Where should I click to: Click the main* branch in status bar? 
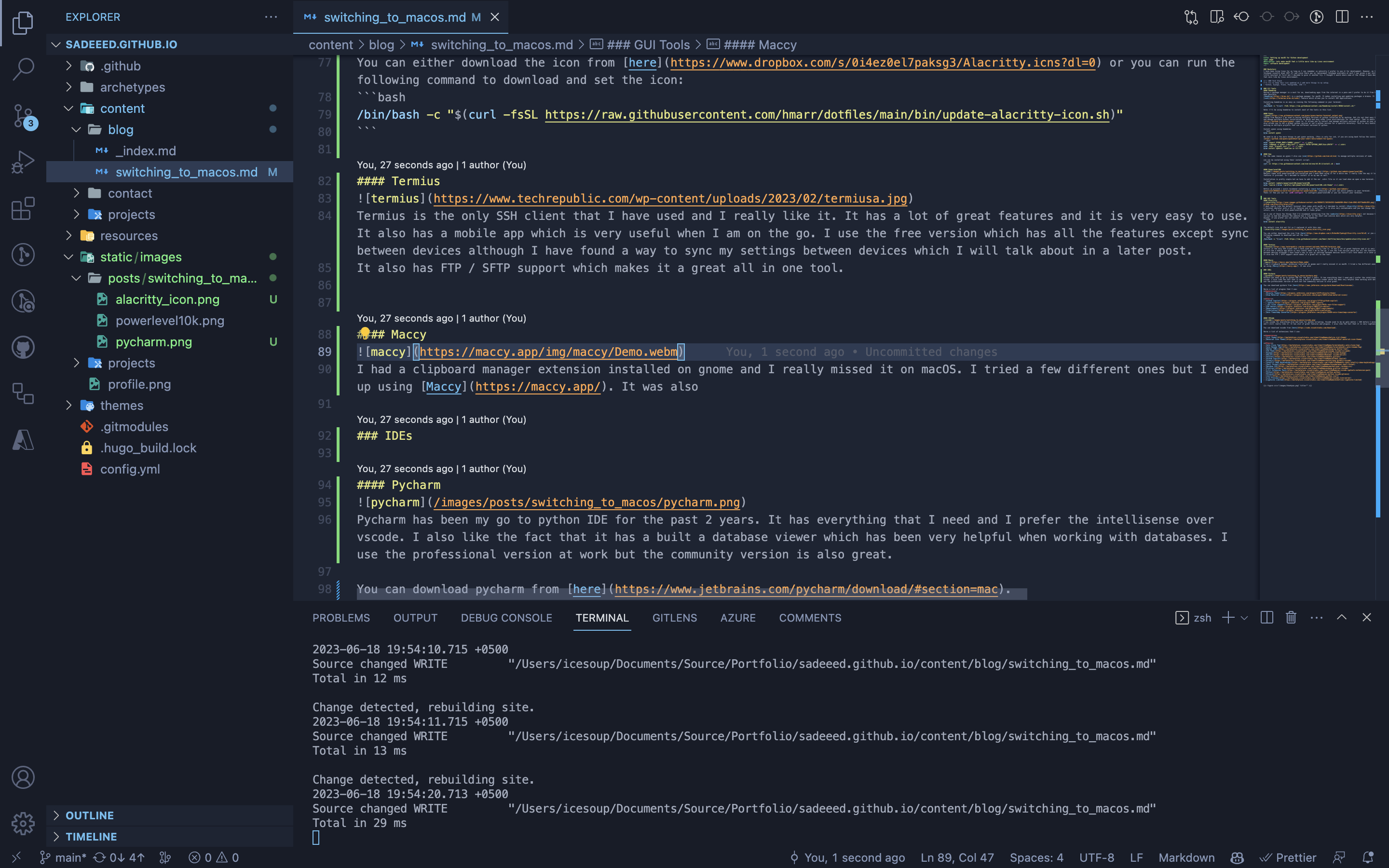pos(63,858)
